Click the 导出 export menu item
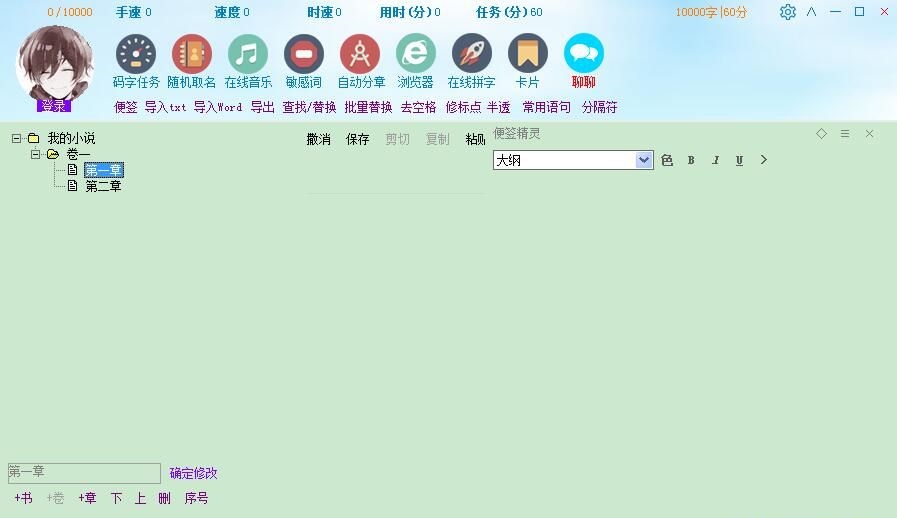 click(x=263, y=107)
